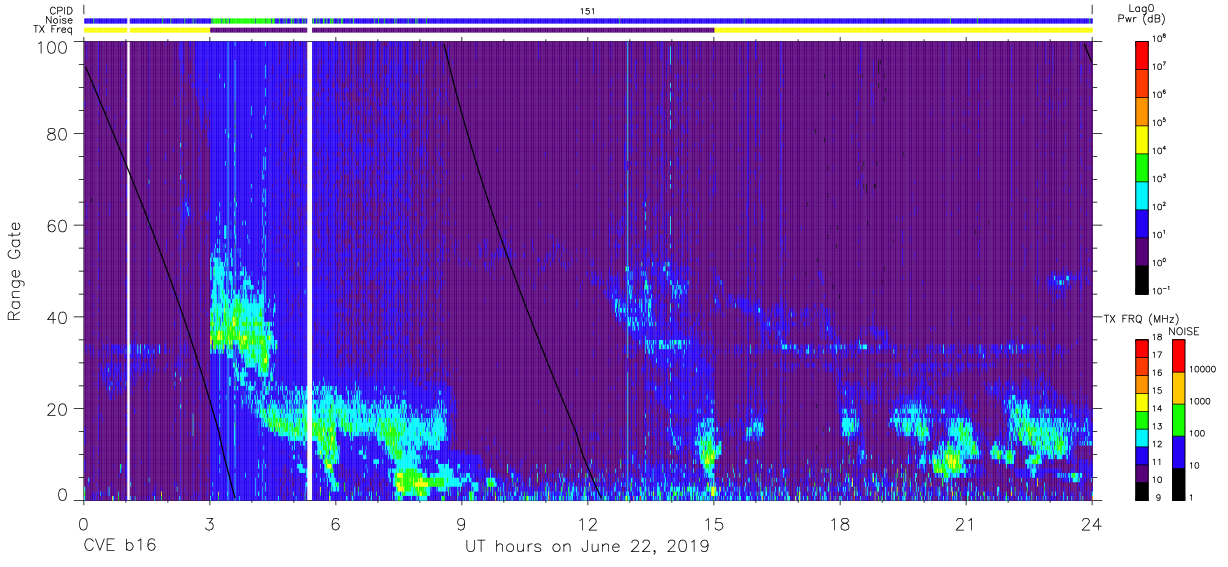The image size is (1228, 567).
Task: Click the red segment of the NOISE color bar
Action: click(x=1177, y=356)
